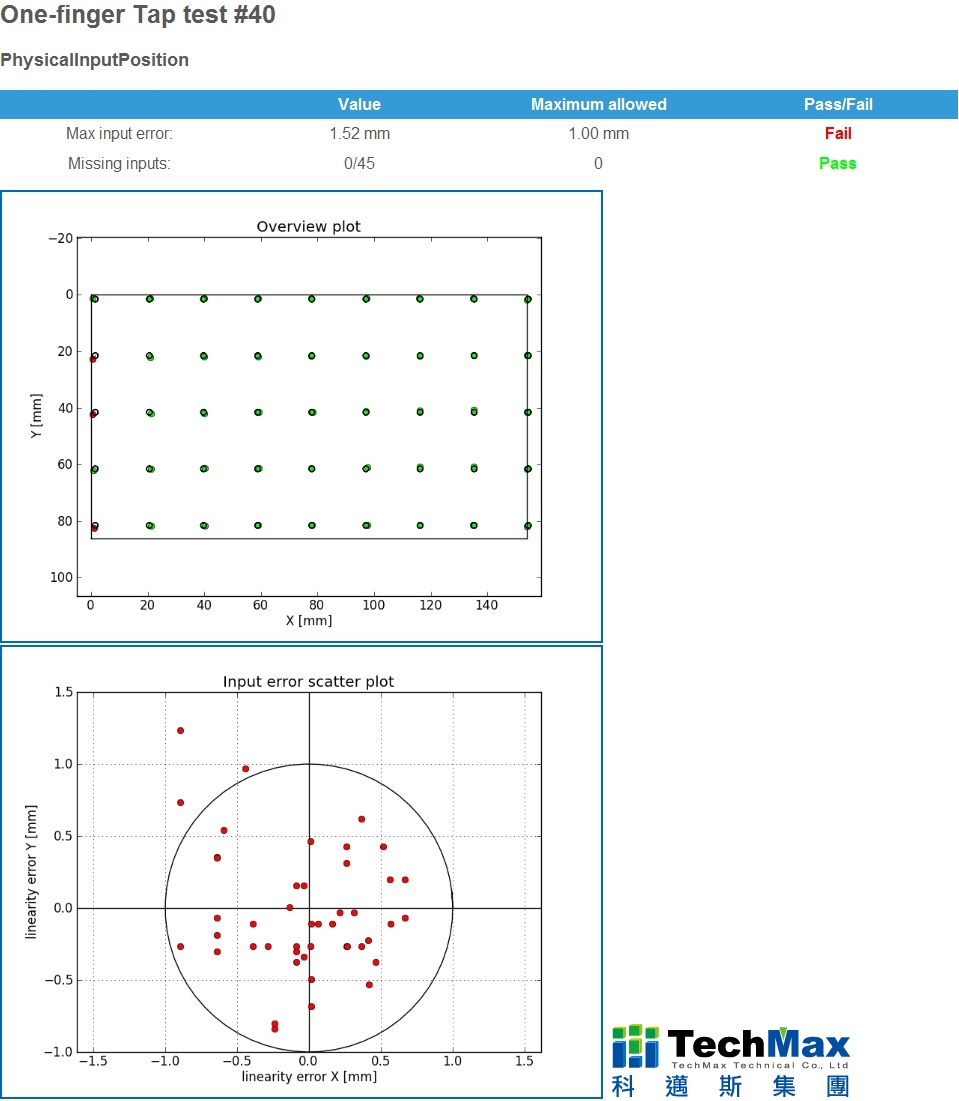
Task: Click the Max input error row label
Action: point(119,133)
